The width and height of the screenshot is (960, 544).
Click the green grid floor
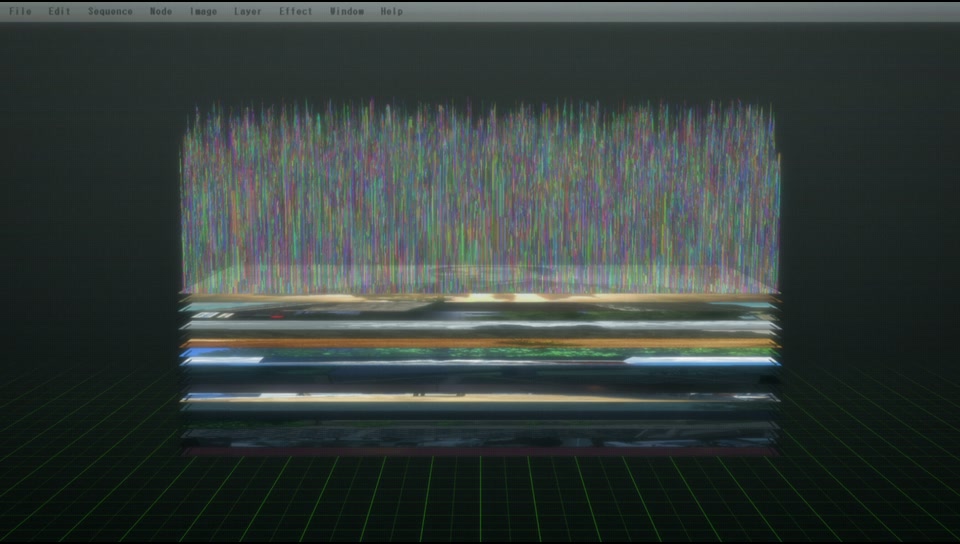click(480, 500)
